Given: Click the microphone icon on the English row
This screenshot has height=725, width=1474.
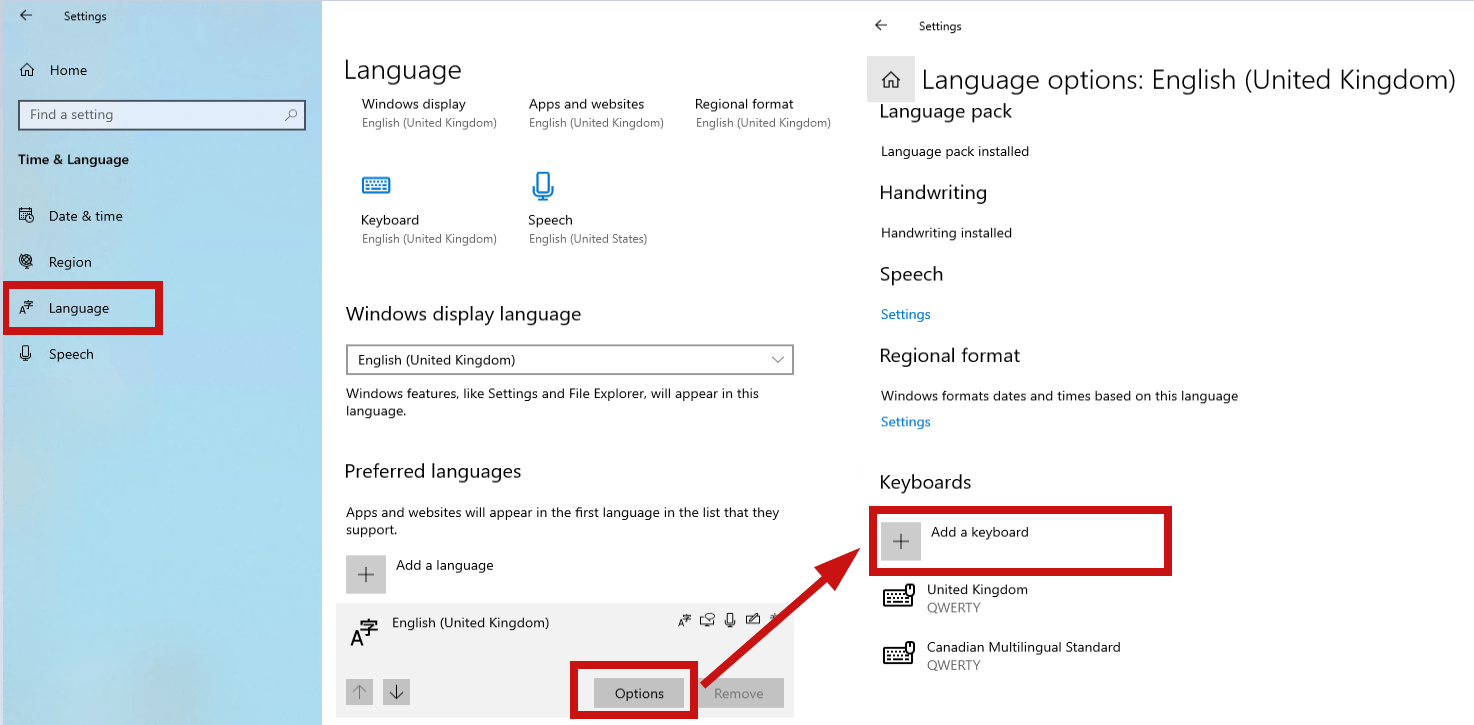Looking at the screenshot, I should tap(730, 620).
